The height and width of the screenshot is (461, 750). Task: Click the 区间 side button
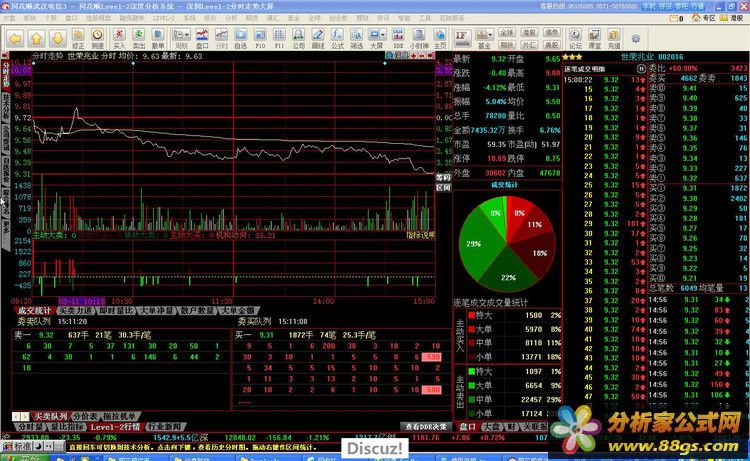tap(443, 188)
